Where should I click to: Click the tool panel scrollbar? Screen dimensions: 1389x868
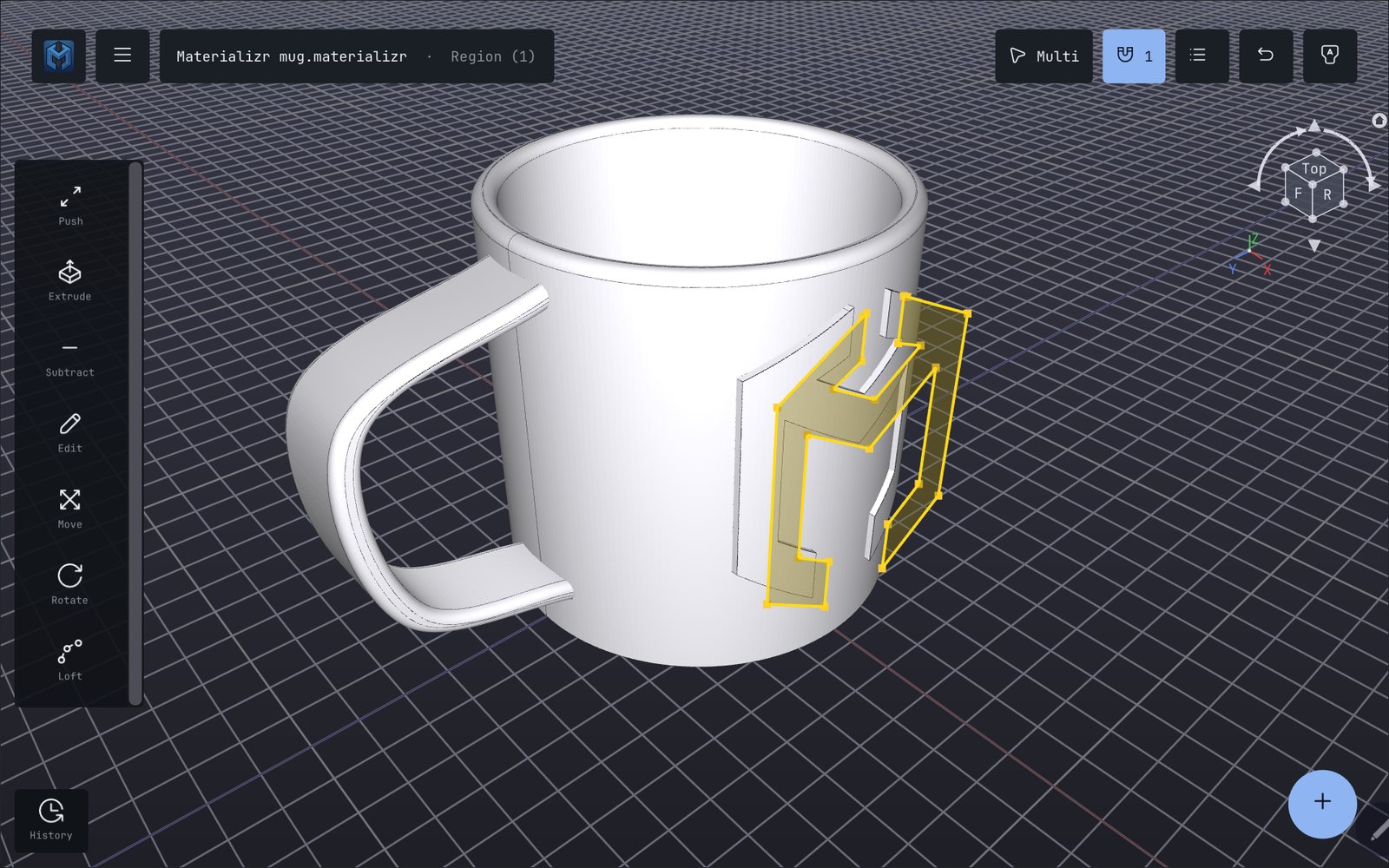(135, 433)
